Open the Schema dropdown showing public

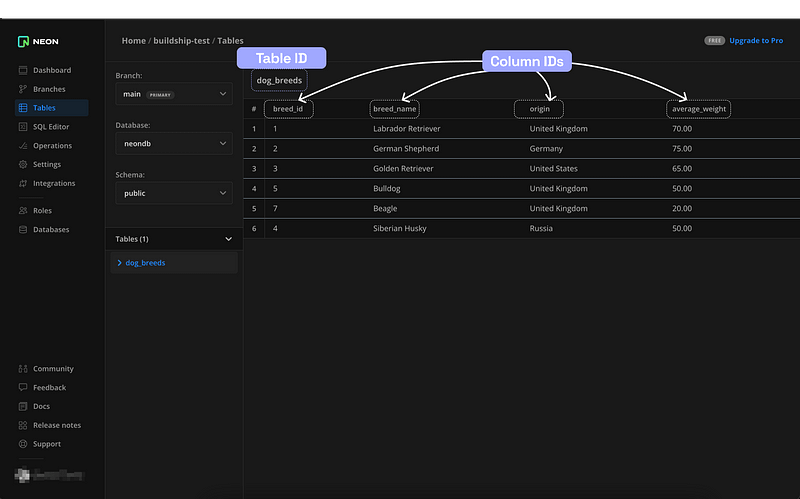point(174,193)
